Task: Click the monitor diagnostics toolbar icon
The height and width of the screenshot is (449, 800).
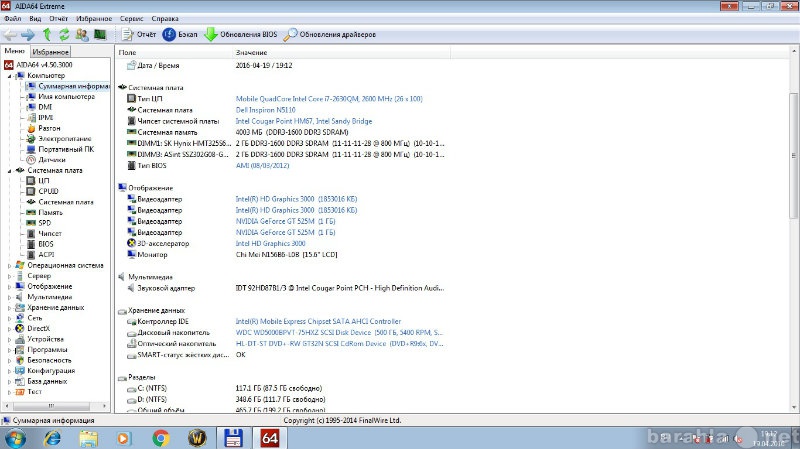Action: [x=100, y=35]
